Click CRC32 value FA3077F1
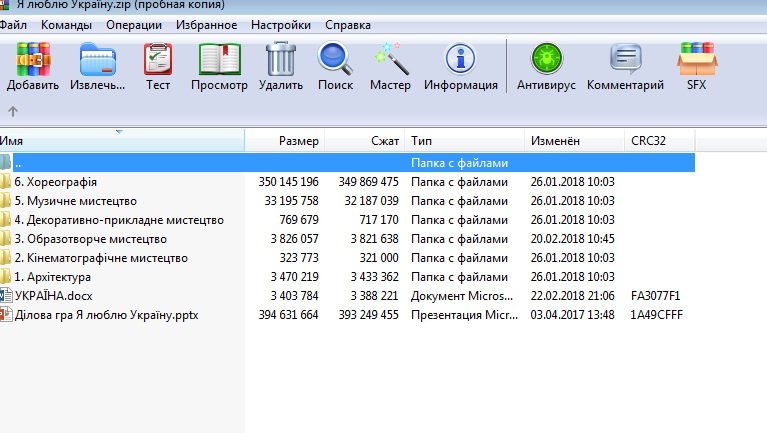The height and width of the screenshot is (433, 767). coord(655,296)
